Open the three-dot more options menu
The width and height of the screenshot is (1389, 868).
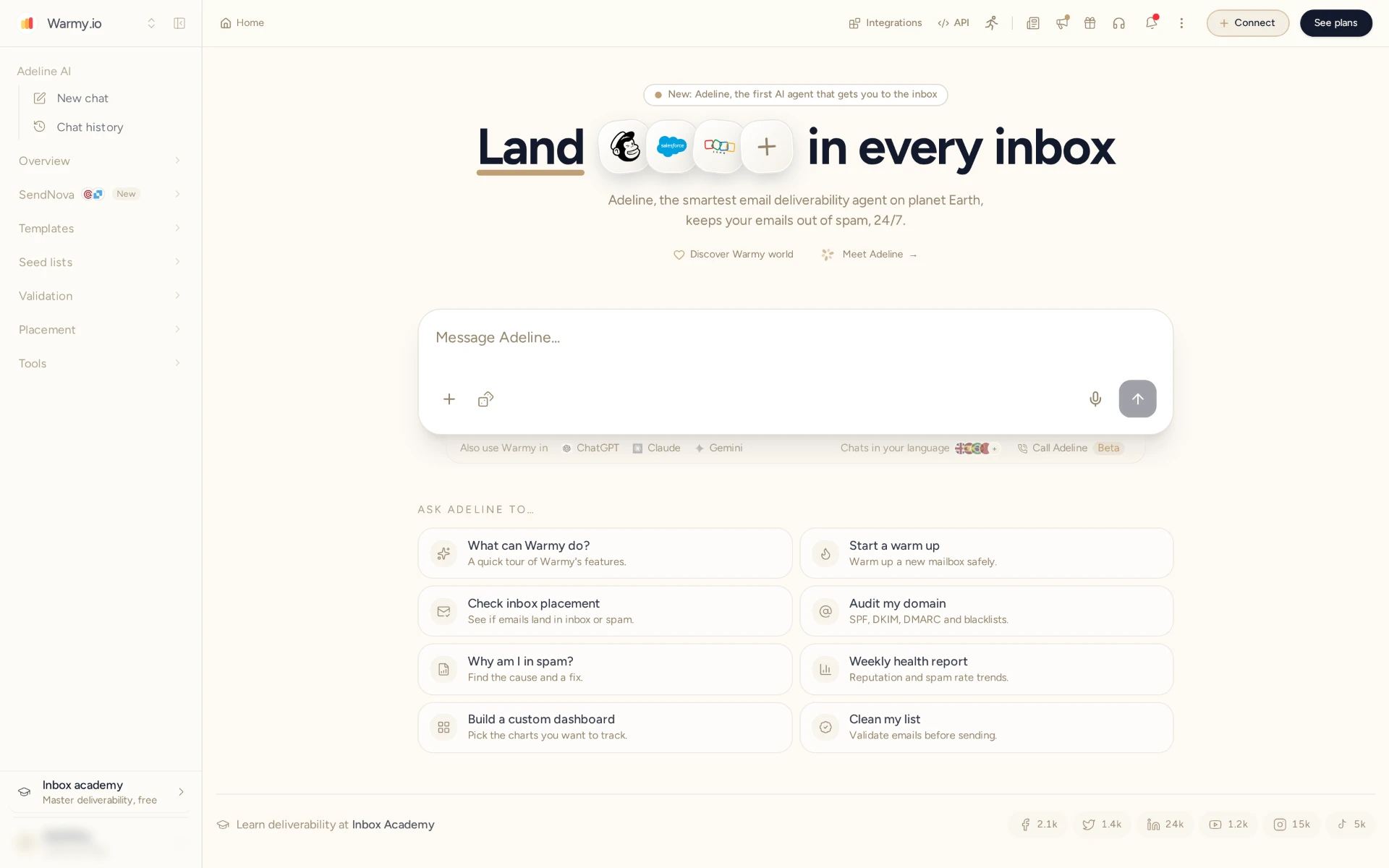coord(1181,23)
